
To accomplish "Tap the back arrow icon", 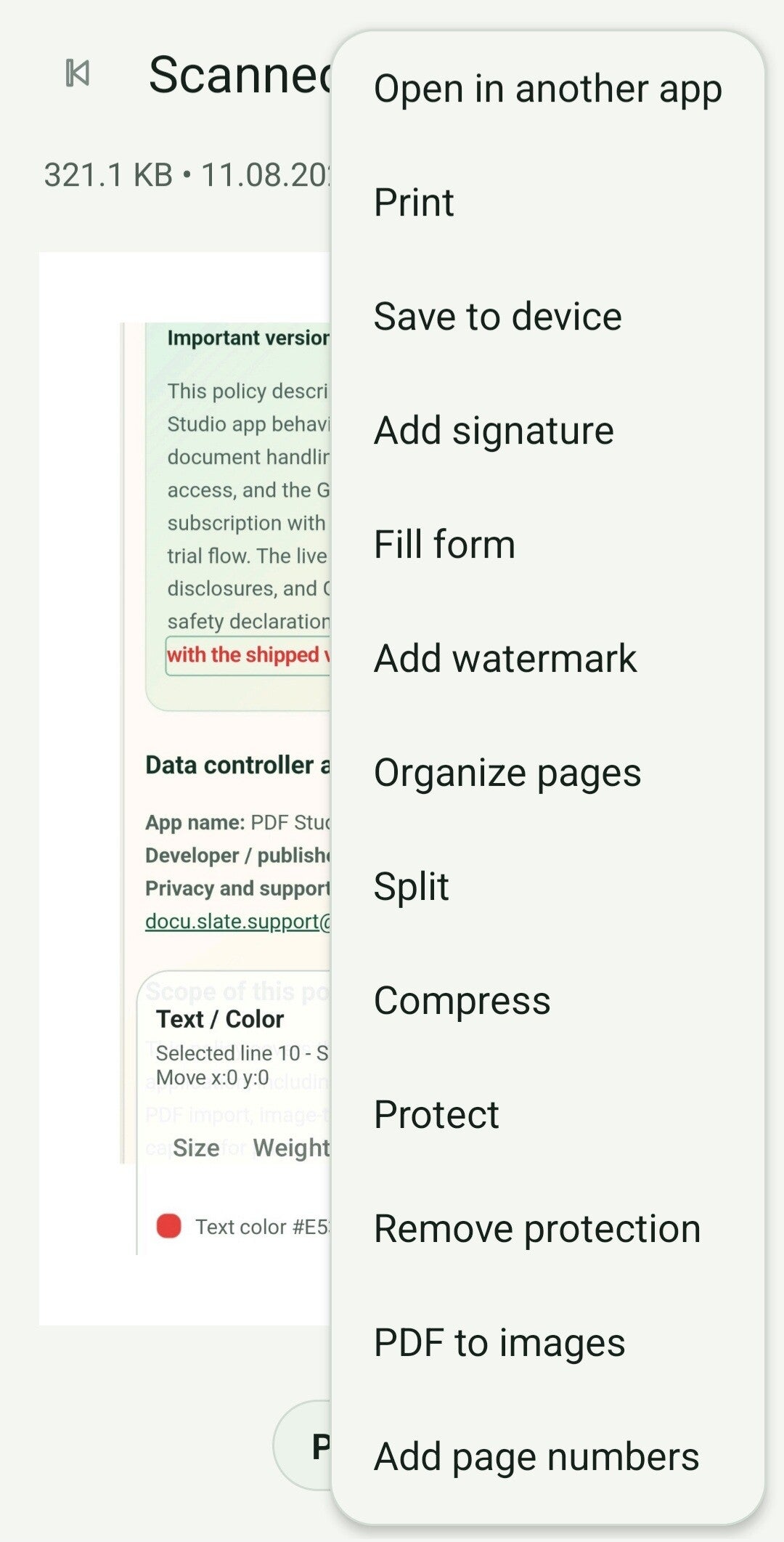I will click(78, 73).
